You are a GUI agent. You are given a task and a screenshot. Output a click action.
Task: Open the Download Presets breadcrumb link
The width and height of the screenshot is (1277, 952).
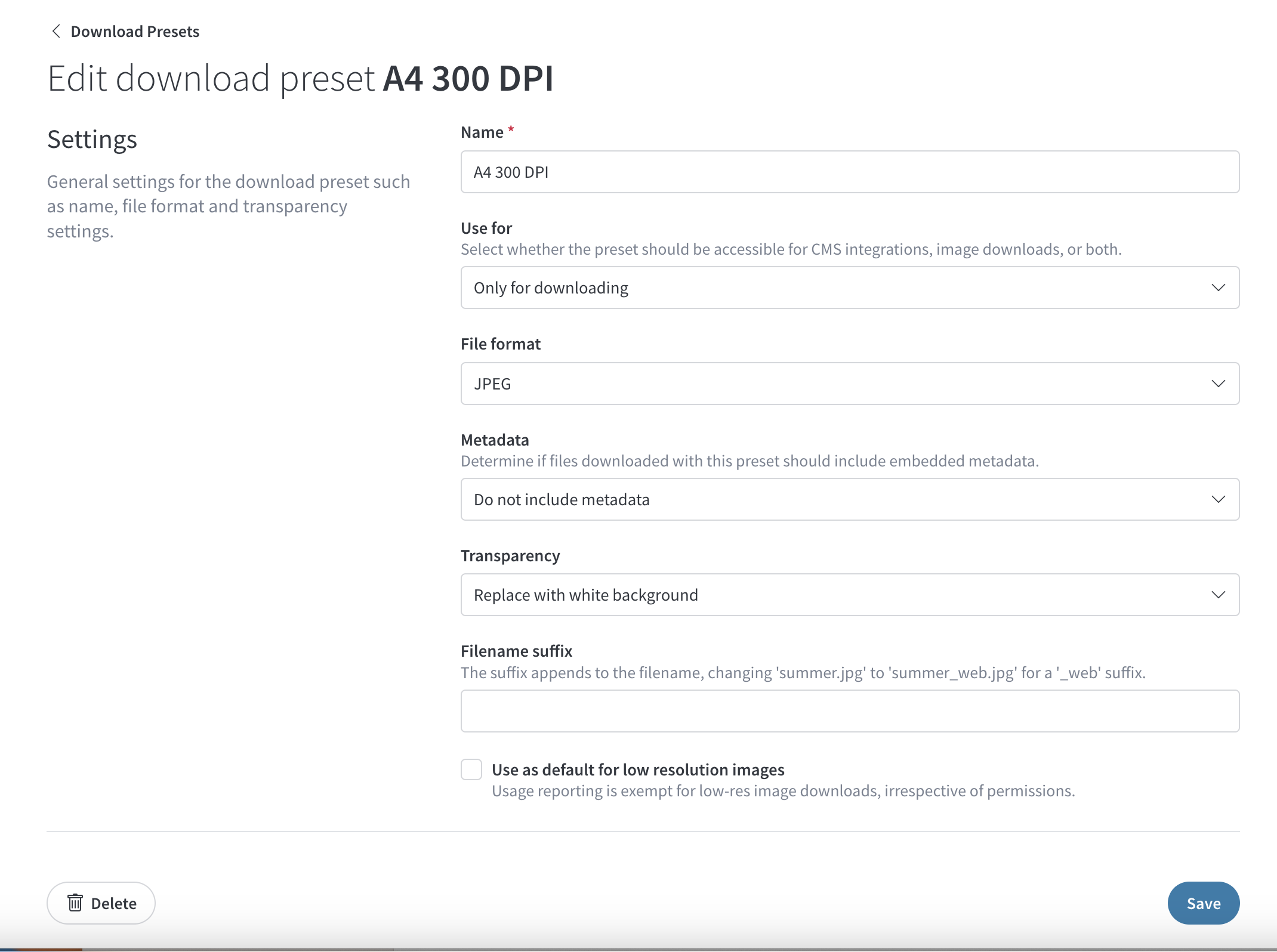pyautogui.click(x=135, y=31)
